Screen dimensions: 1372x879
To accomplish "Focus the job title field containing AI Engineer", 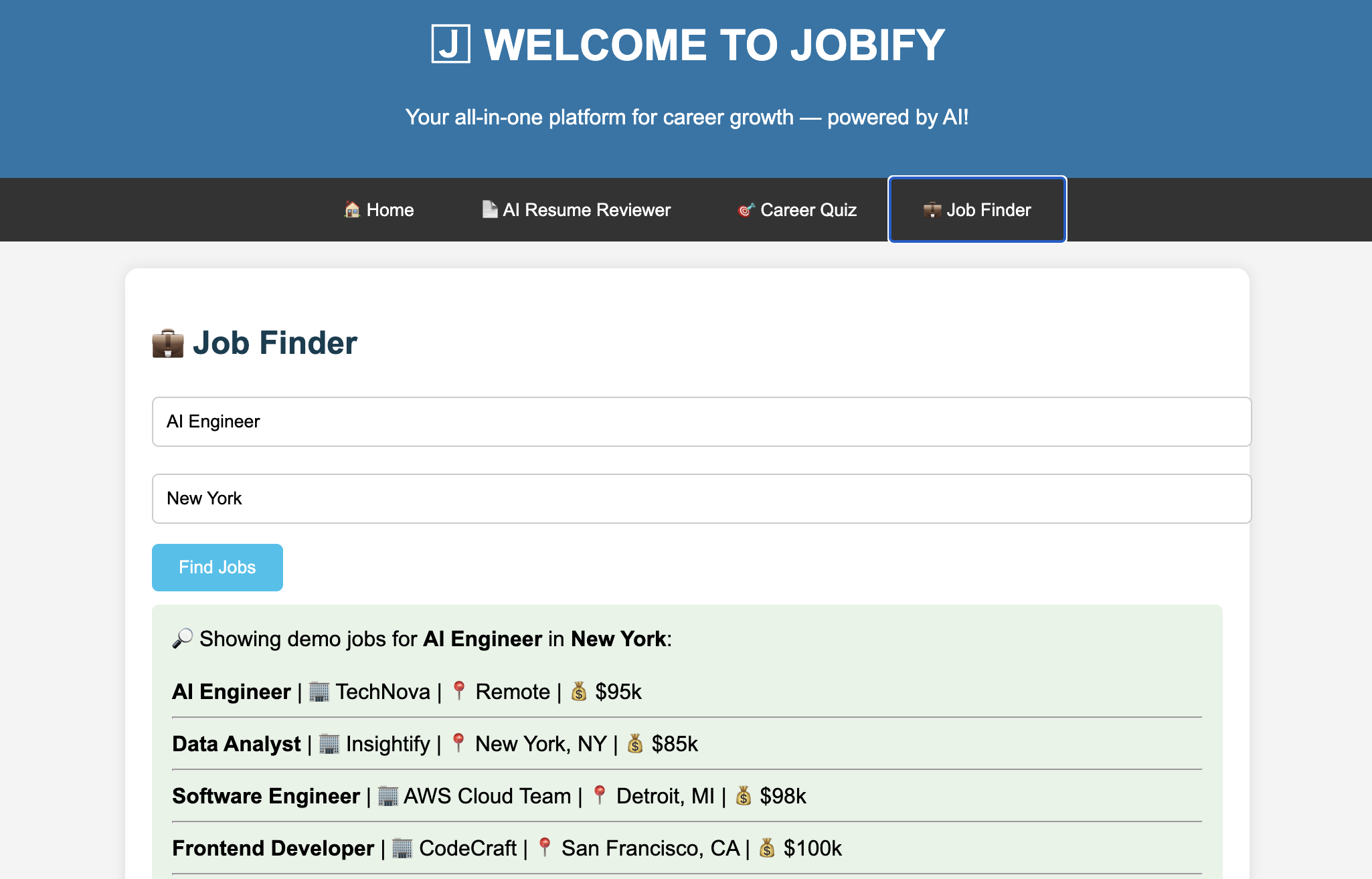I will click(x=701, y=421).
